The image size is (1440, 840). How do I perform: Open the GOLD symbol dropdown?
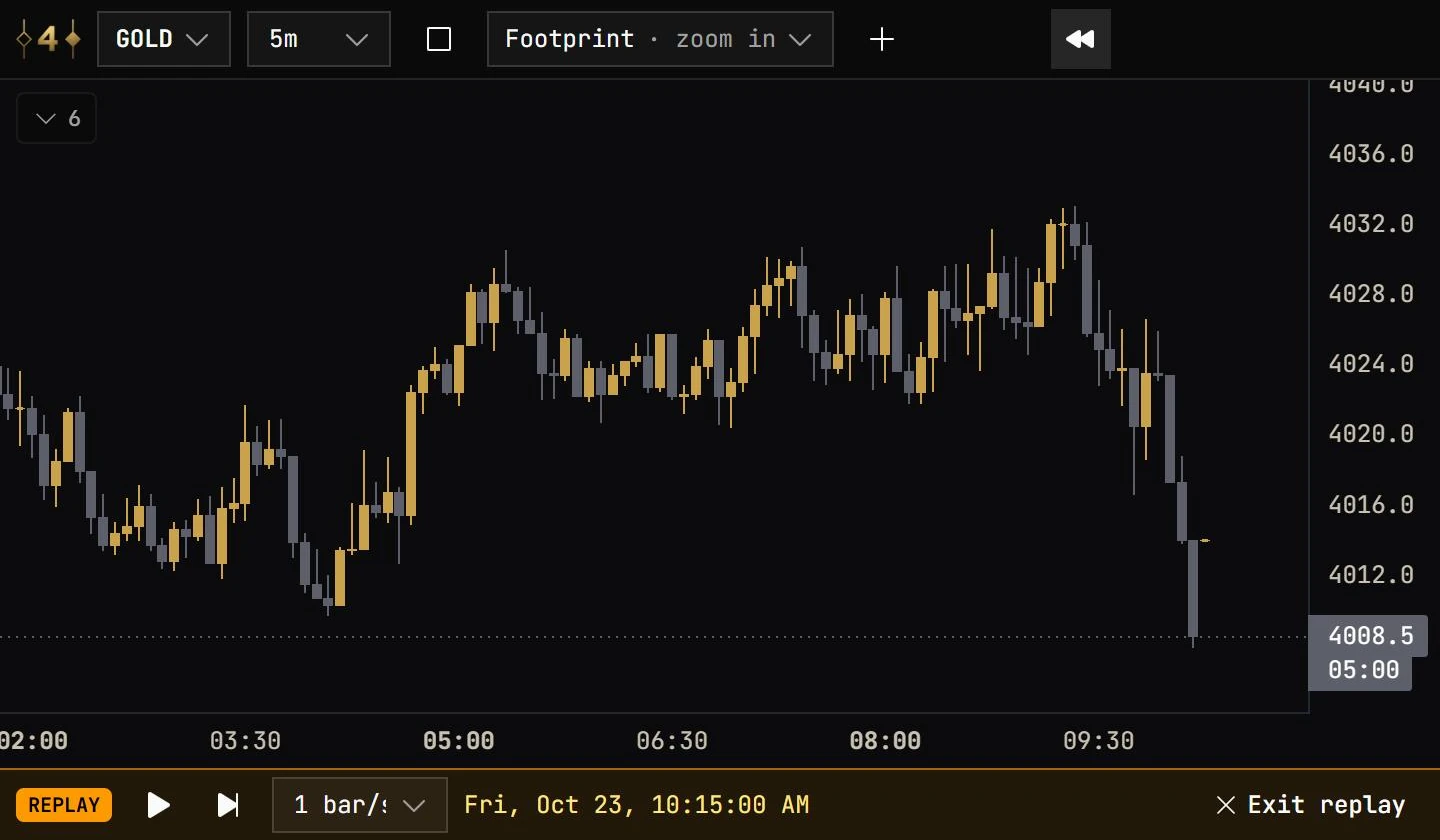click(x=164, y=39)
